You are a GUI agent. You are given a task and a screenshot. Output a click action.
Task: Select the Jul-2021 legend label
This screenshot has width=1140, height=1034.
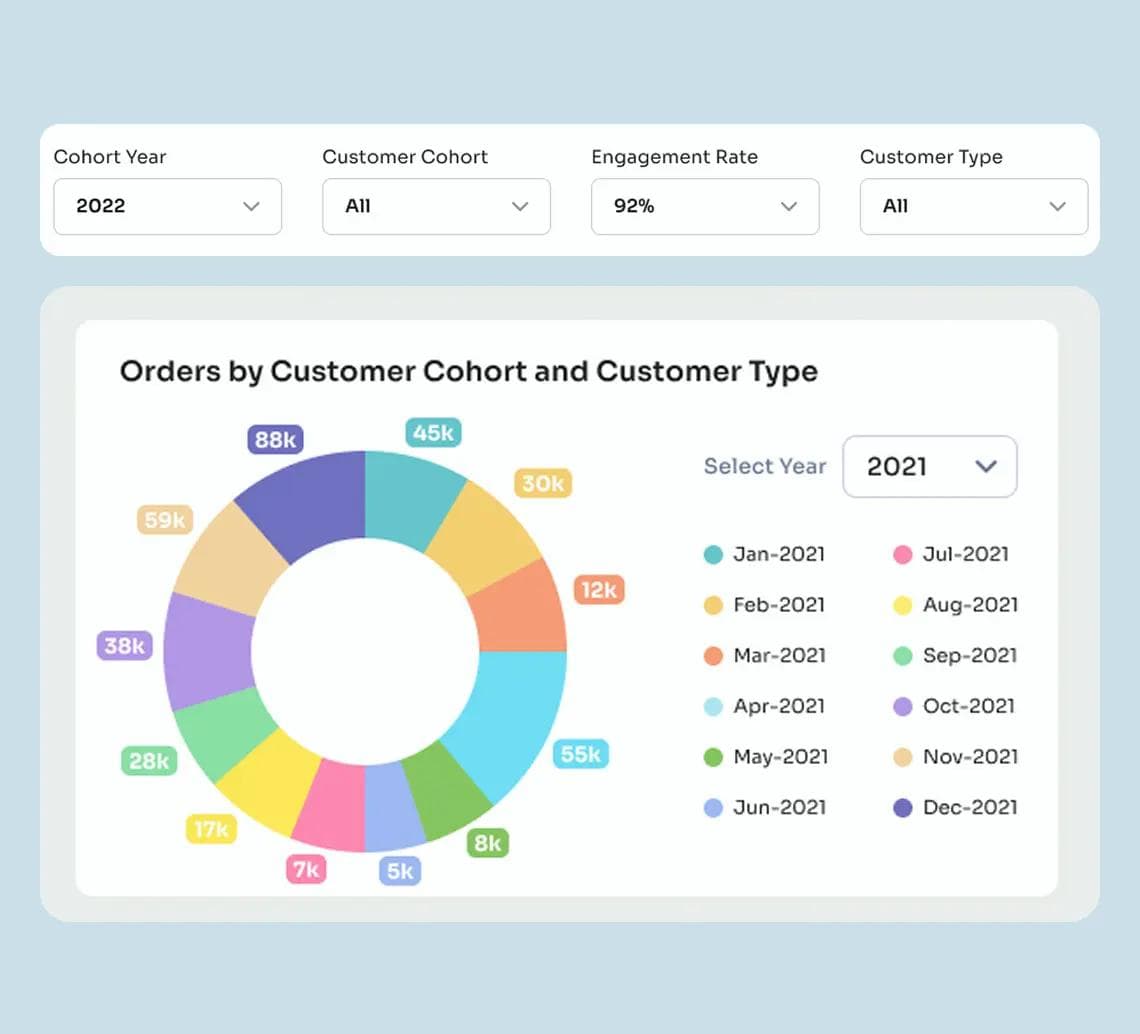[966, 554]
